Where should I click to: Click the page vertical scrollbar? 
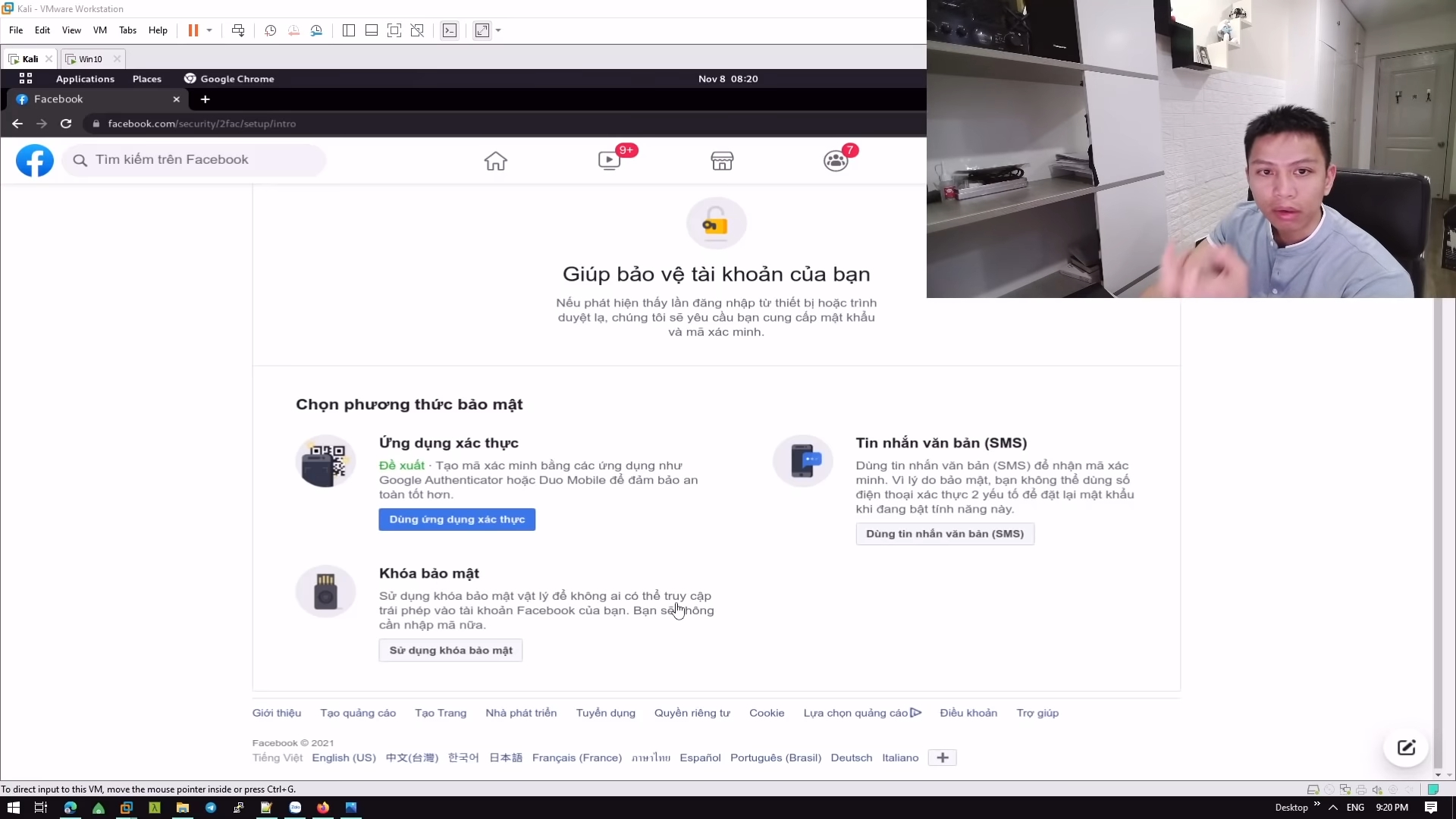pos(1439,531)
